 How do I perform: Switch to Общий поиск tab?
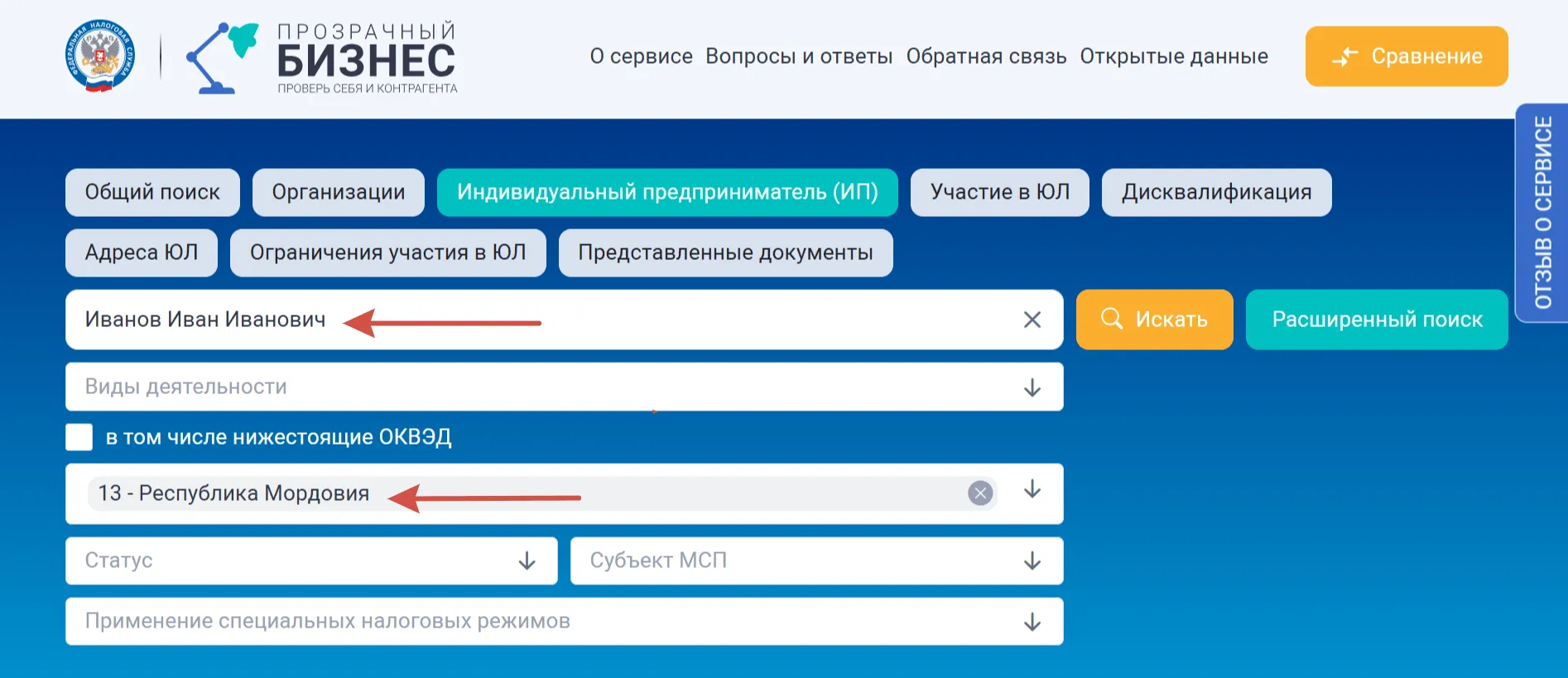[152, 192]
